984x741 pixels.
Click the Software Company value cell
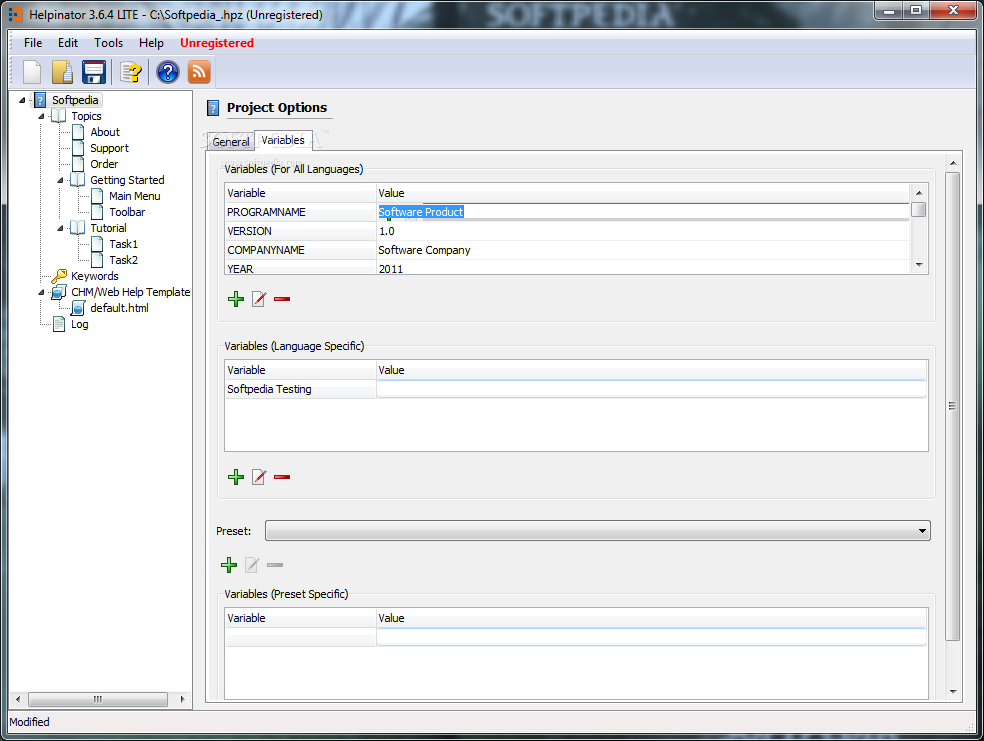(643, 250)
